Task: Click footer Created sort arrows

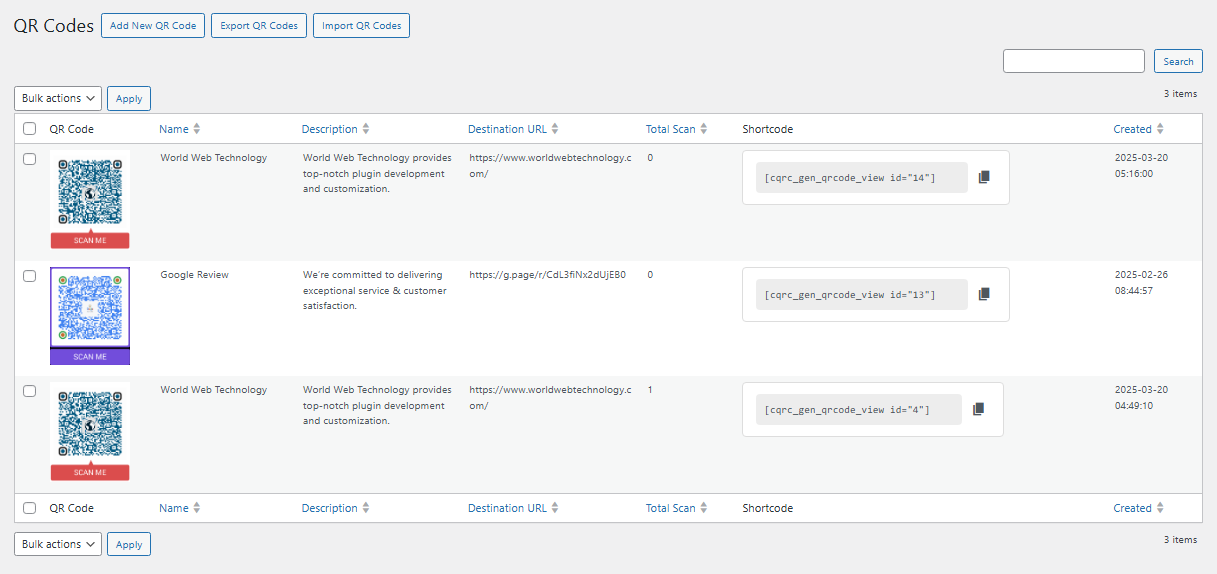Action: tap(1161, 508)
